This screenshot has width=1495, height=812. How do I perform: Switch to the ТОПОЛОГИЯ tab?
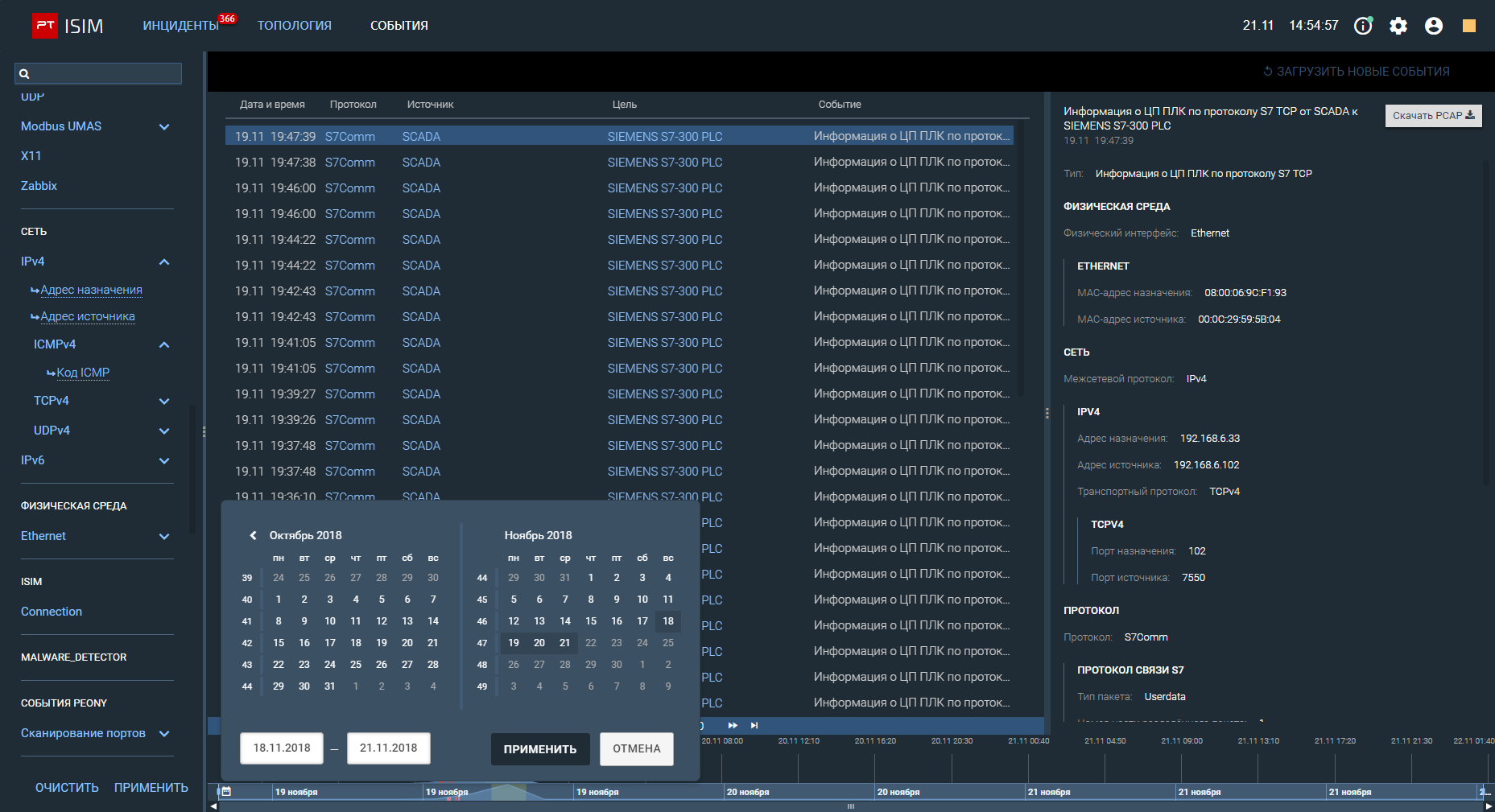[x=294, y=26]
